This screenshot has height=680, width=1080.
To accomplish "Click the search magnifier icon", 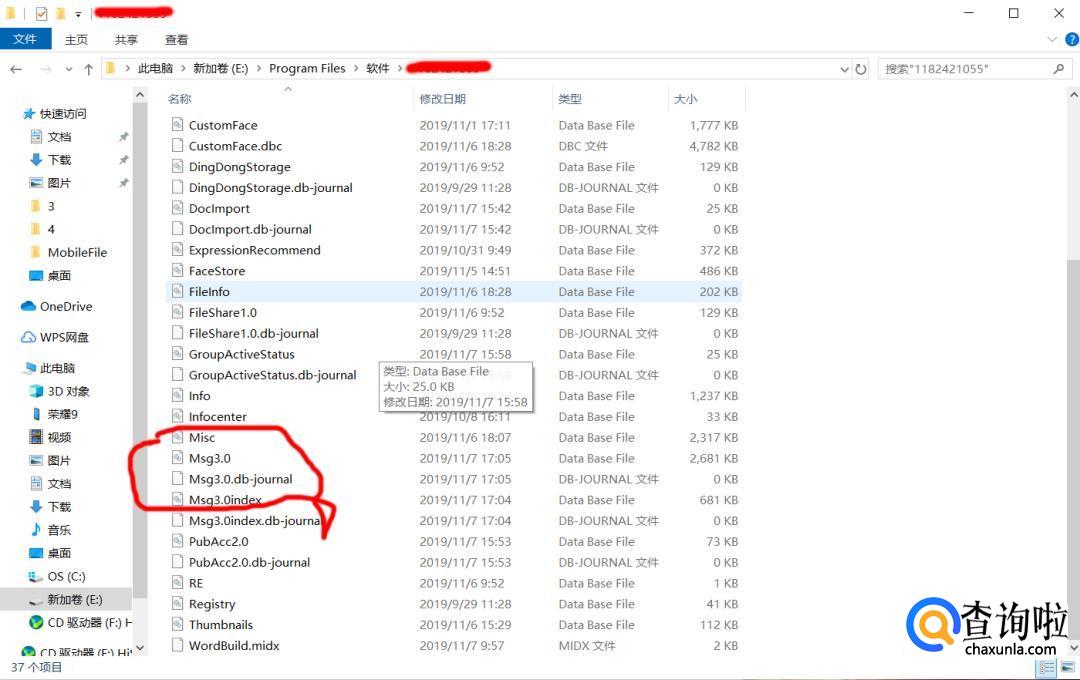I will tap(1059, 69).
